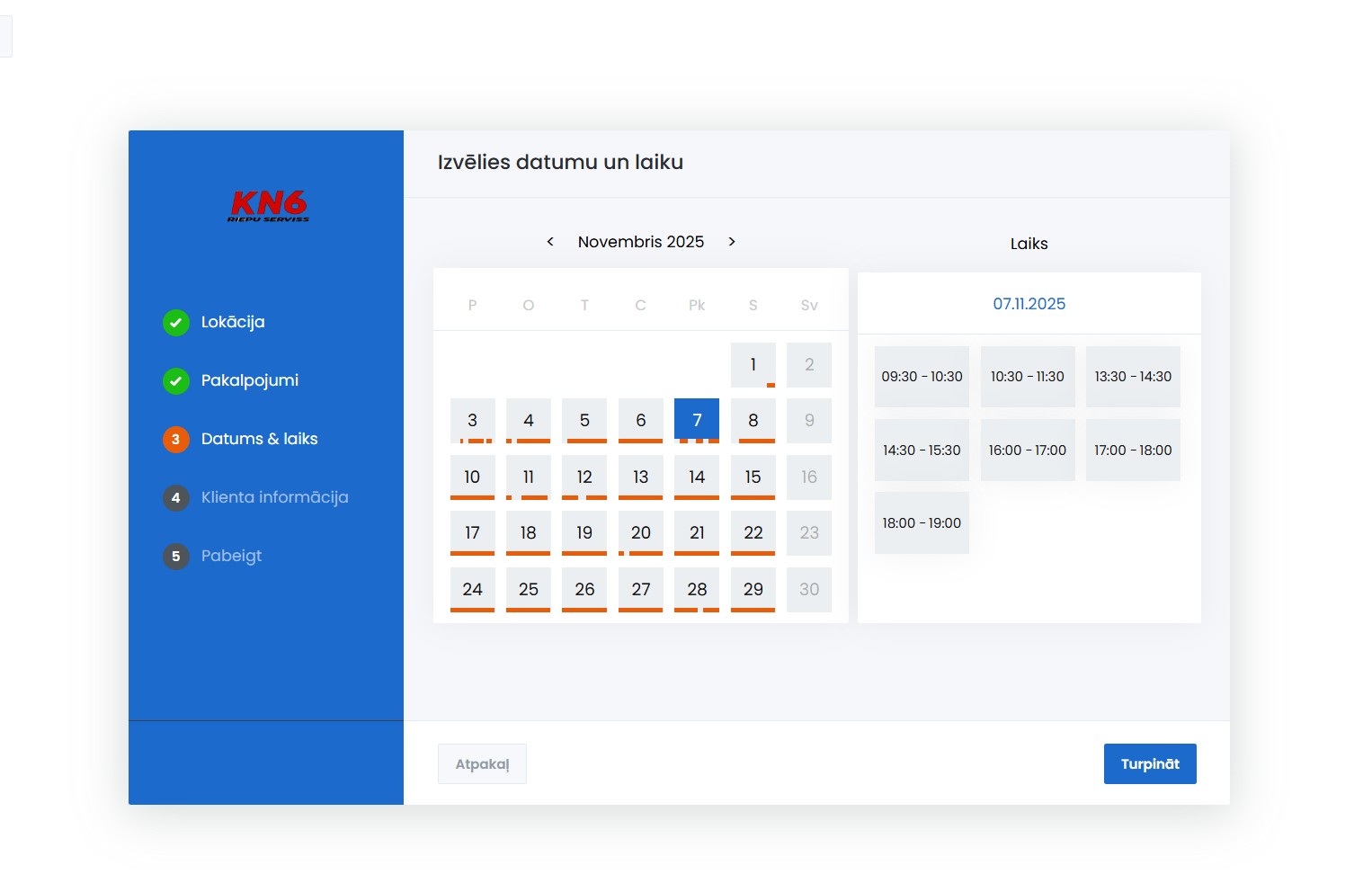Click the Pk weekday header

[697, 305]
